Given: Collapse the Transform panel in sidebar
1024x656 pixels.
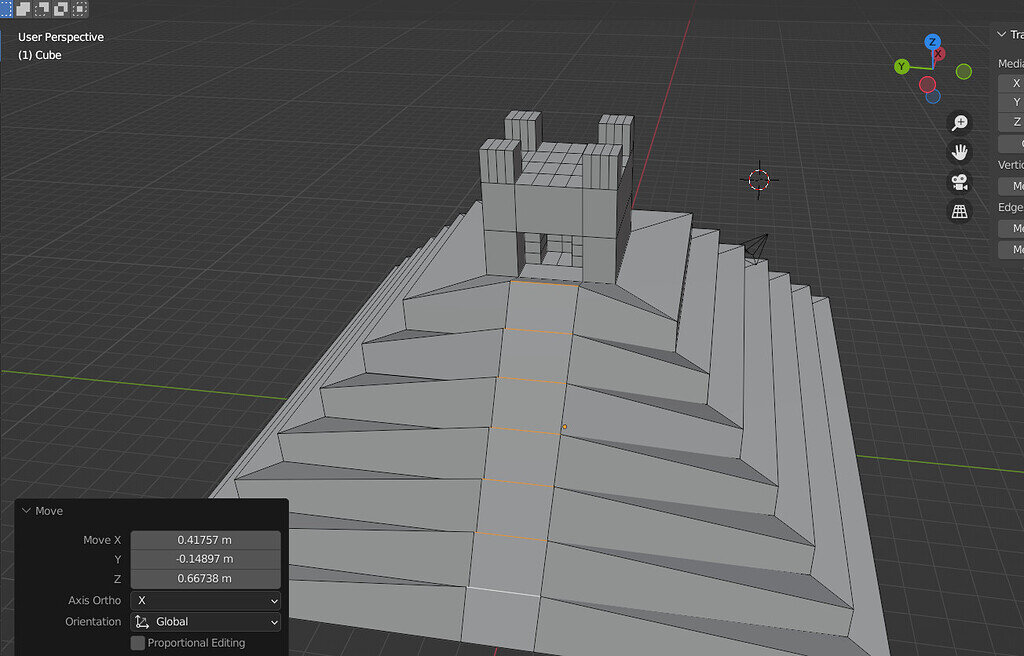Looking at the screenshot, I should [1000, 33].
